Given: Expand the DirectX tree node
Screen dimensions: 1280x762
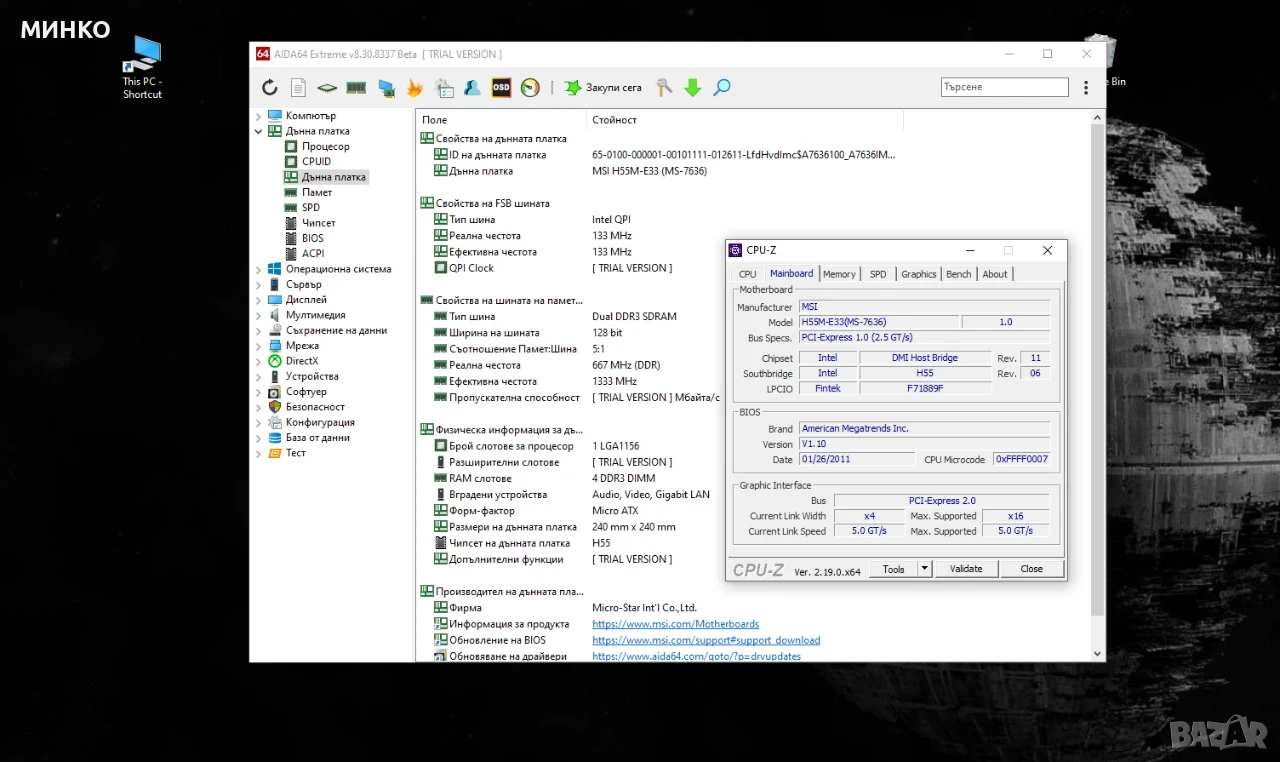Looking at the screenshot, I should coord(258,361).
